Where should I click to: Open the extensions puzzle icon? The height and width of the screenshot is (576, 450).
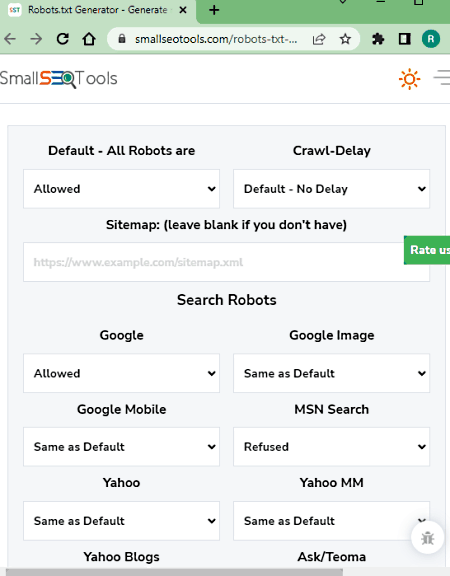(378, 39)
